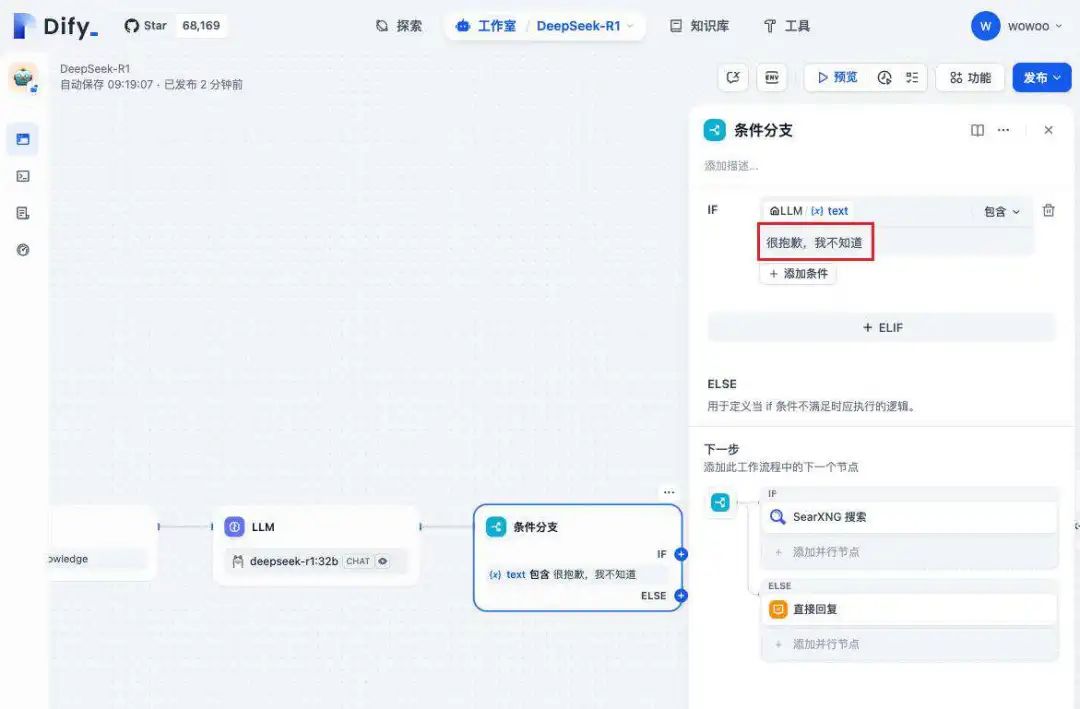Open the logs sidebar icon

click(23, 213)
